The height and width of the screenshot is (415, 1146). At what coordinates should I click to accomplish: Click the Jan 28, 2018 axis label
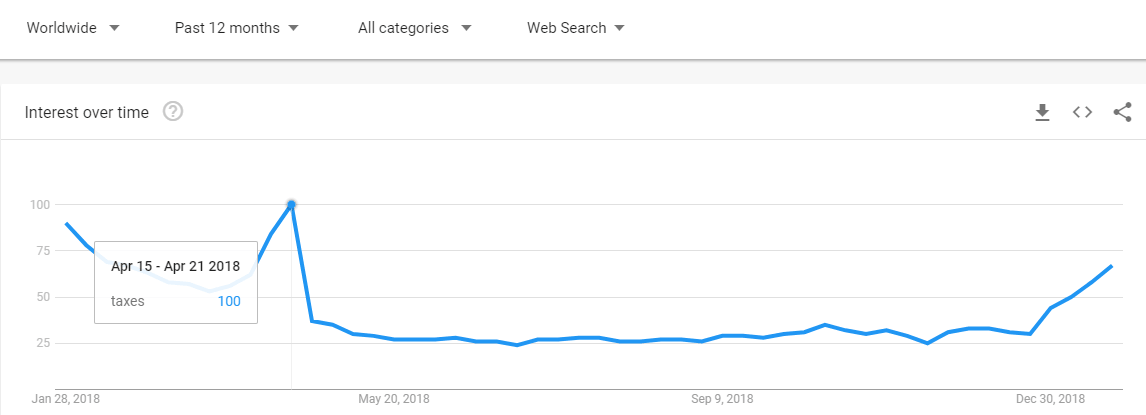(x=66, y=399)
